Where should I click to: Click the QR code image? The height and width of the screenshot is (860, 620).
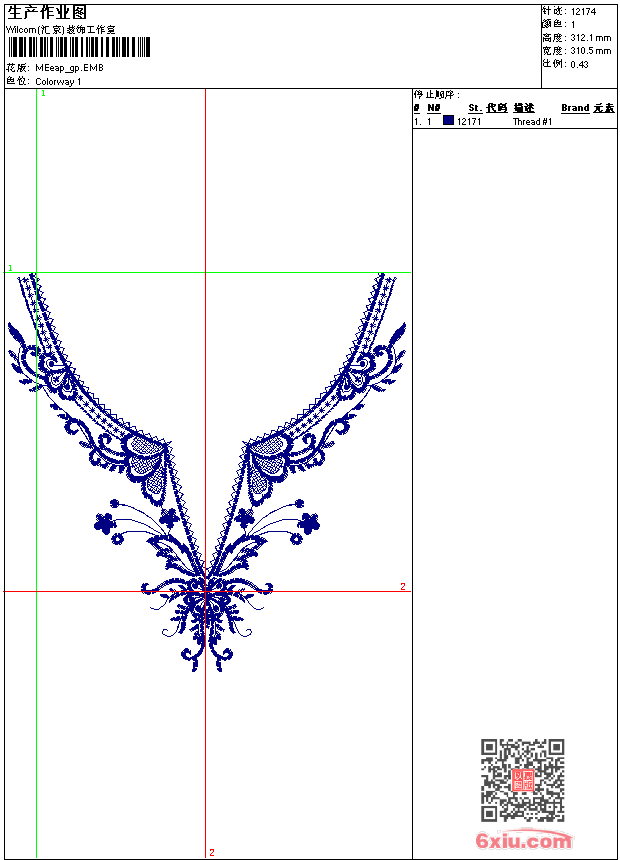click(x=522, y=780)
